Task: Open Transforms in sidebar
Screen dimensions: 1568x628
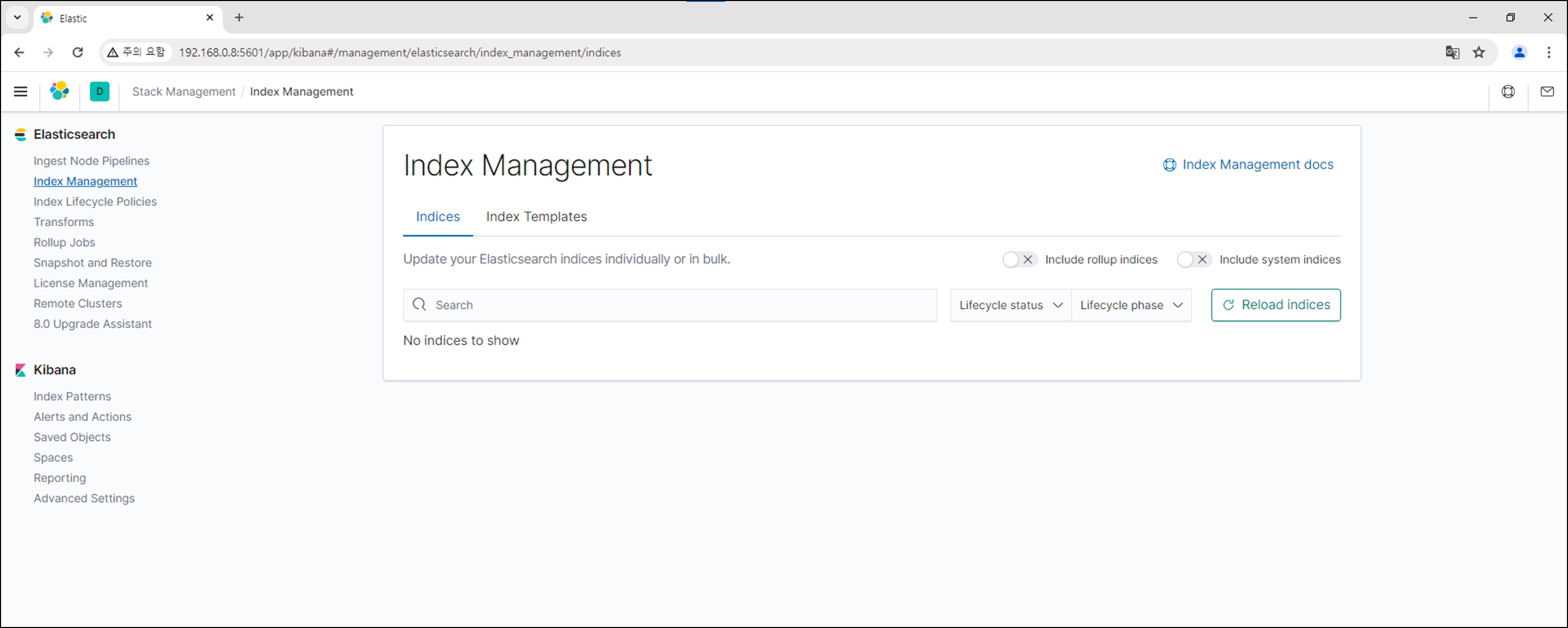Action: coord(63,222)
